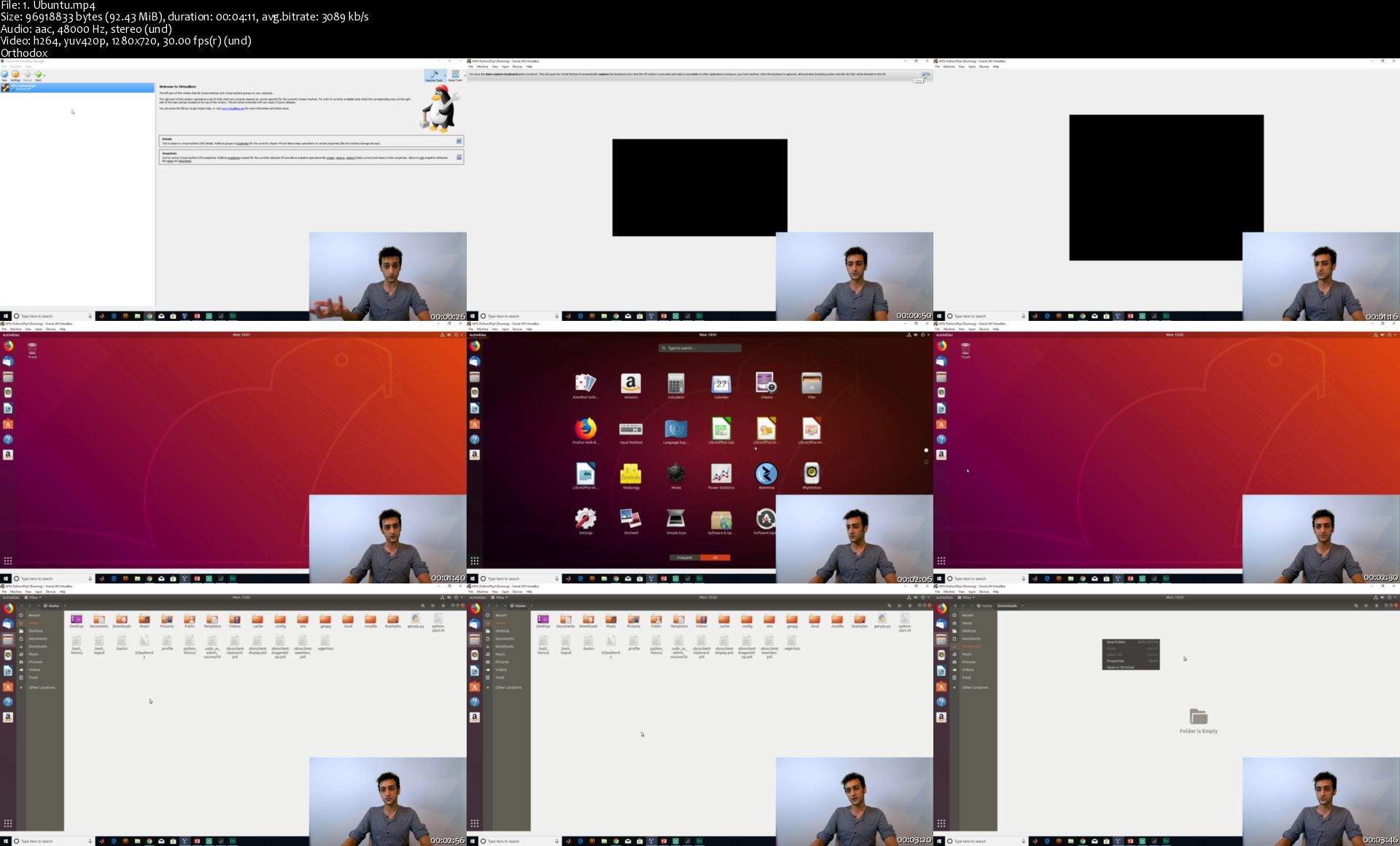Launch Cheese webcam app from the grid
Image resolution: width=1400 pixels, height=846 pixels.
tap(766, 384)
